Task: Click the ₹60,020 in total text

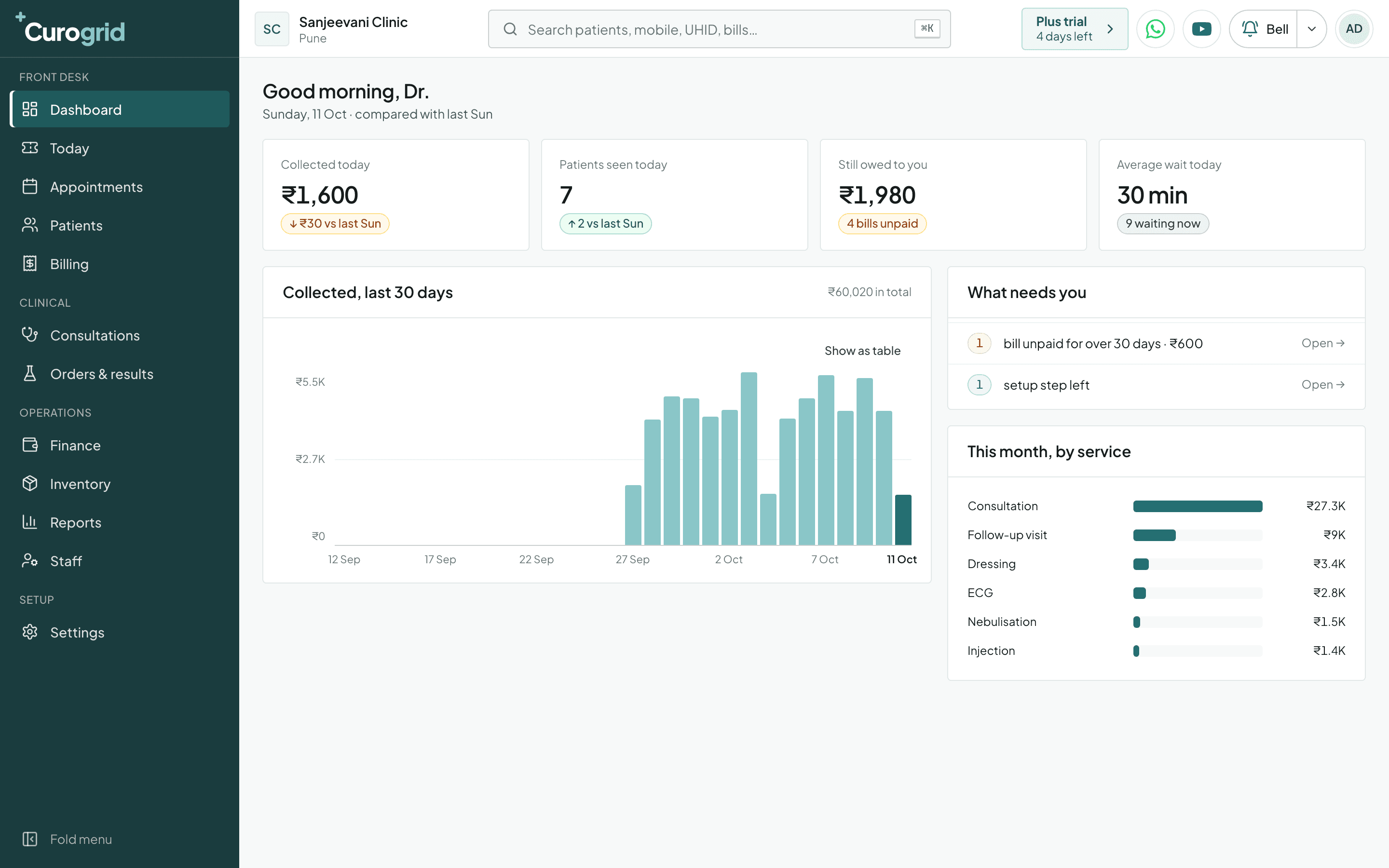Action: pos(869,292)
